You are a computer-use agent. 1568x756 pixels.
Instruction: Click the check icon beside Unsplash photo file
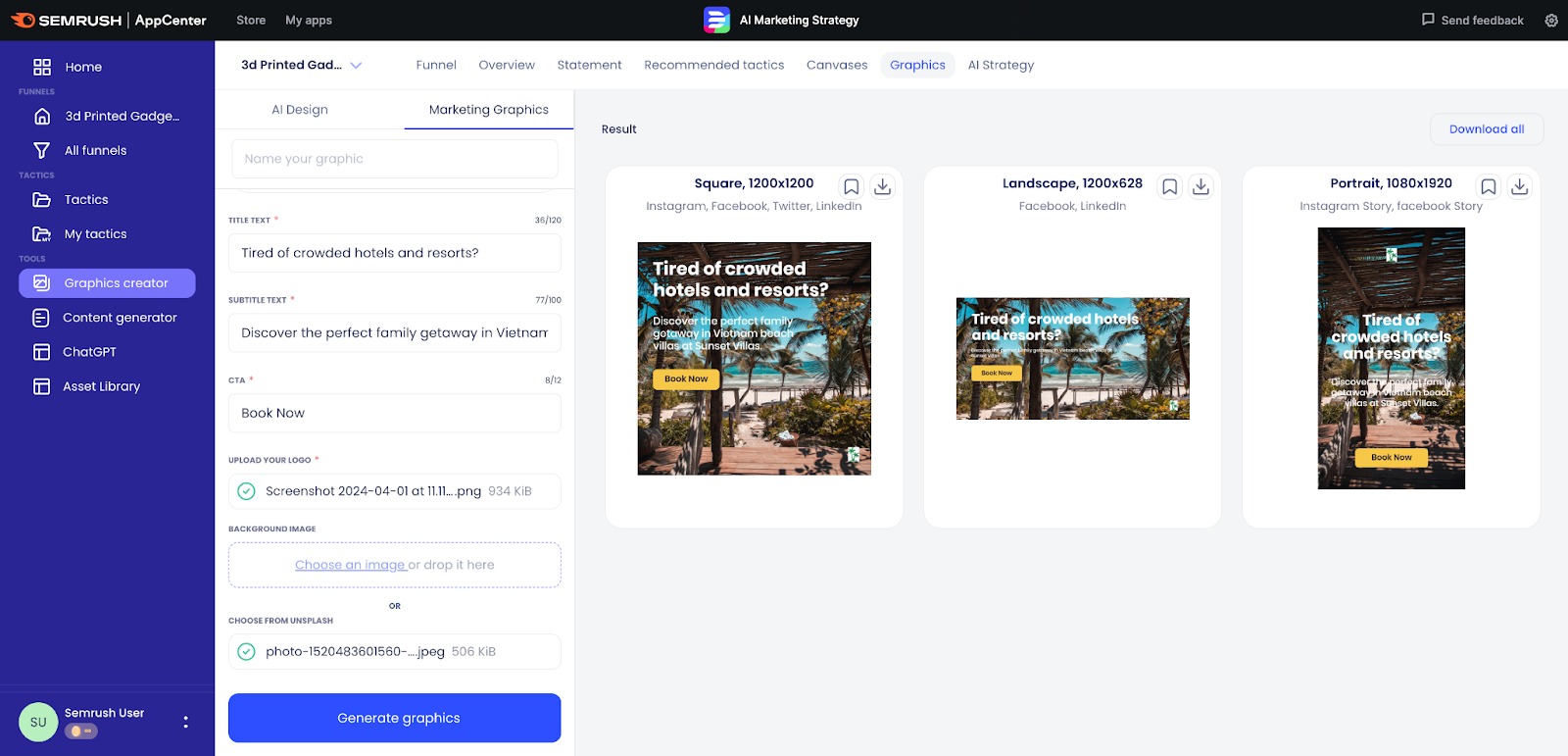[x=246, y=651]
